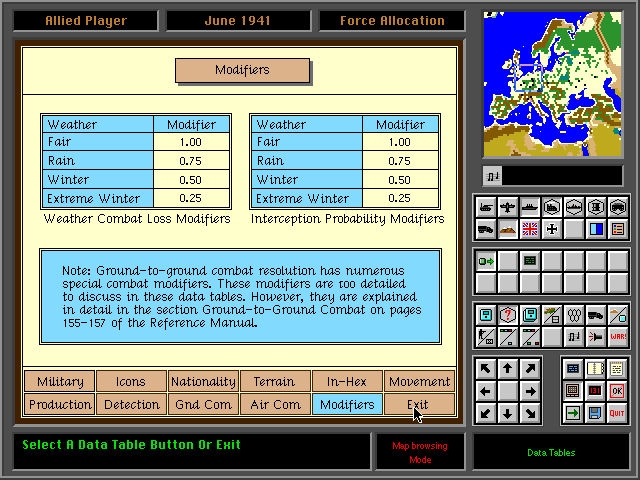Viewport: 640px width, 480px height.
Task: Open the In-Hex data table tab
Action: pyautogui.click(x=347, y=381)
